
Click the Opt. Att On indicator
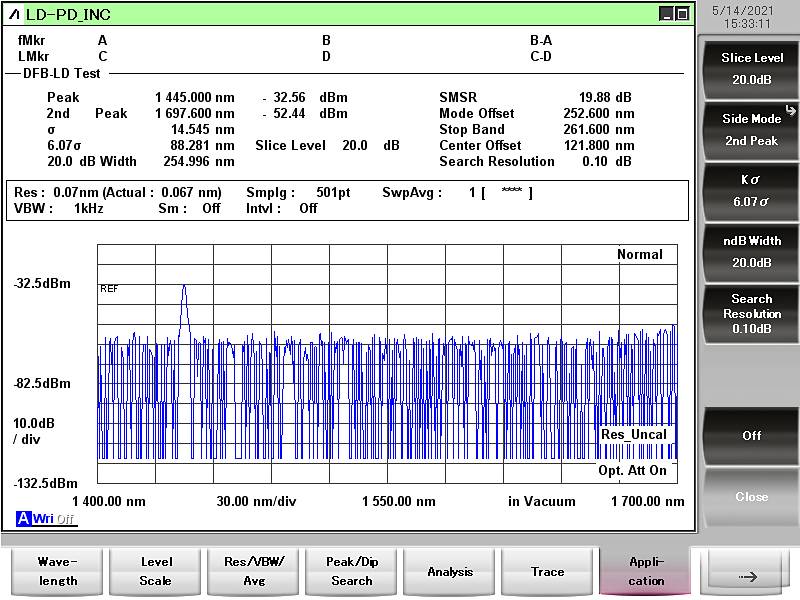coord(632,471)
